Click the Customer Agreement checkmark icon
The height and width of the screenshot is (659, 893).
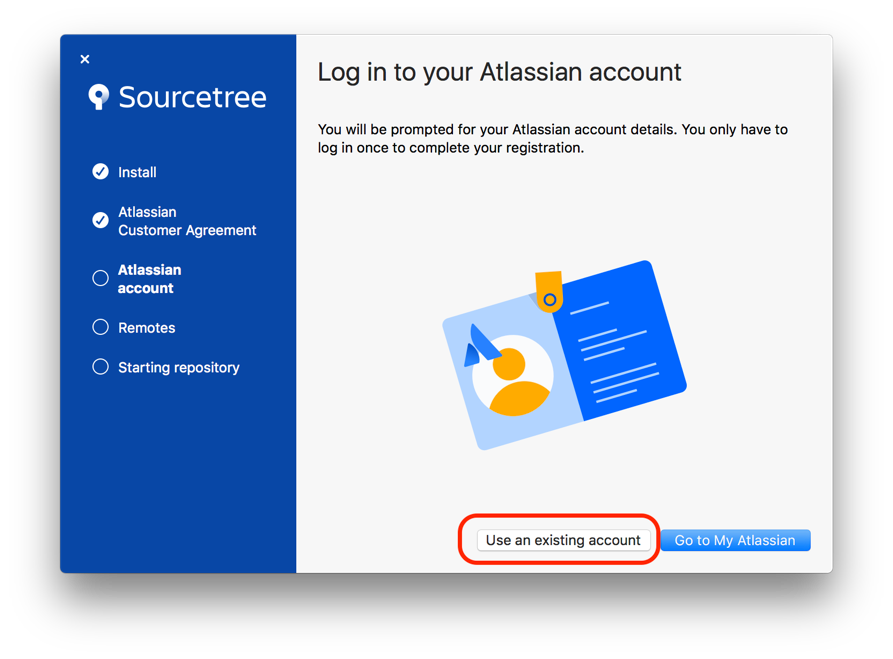point(100,220)
